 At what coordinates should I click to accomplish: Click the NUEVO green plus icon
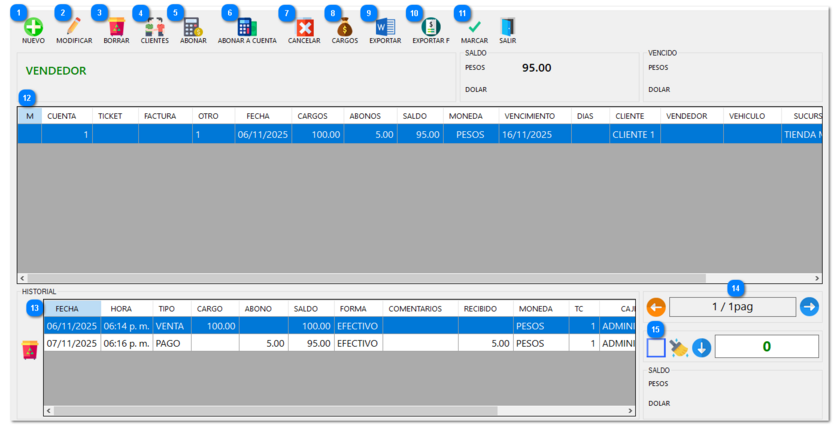[33, 27]
